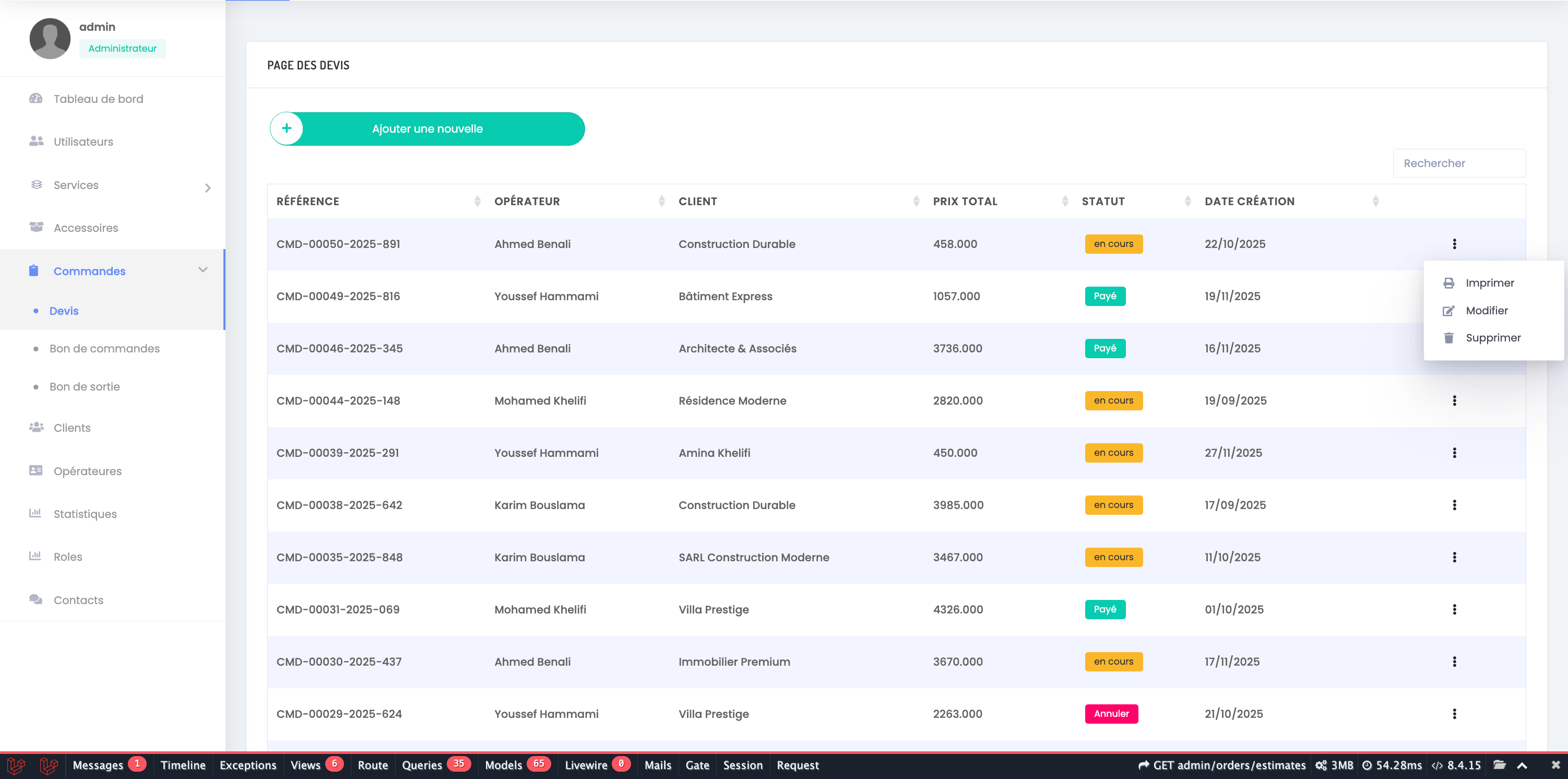Minimize the debug bar with the up chevron
The width and height of the screenshot is (1568, 779).
[x=1522, y=765]
